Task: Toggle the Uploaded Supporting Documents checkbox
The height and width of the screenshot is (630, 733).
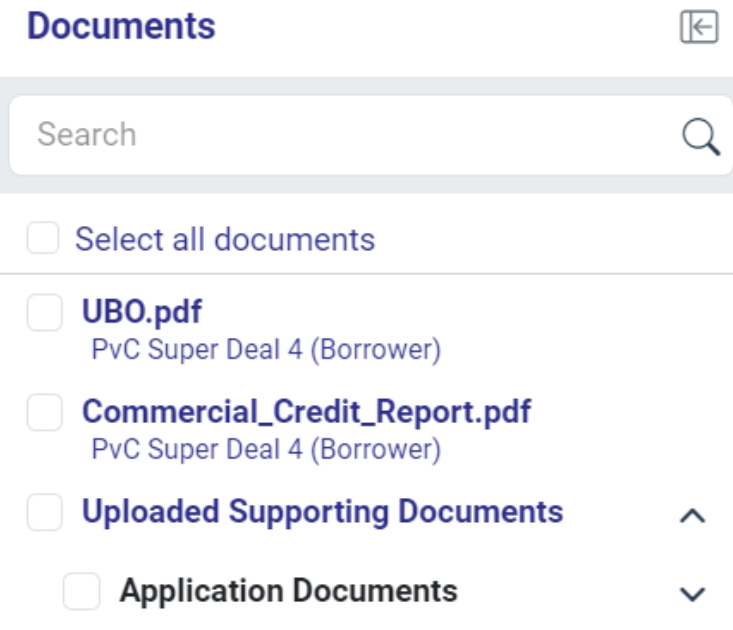Action: pyautogui.click(x=44, y=513)
